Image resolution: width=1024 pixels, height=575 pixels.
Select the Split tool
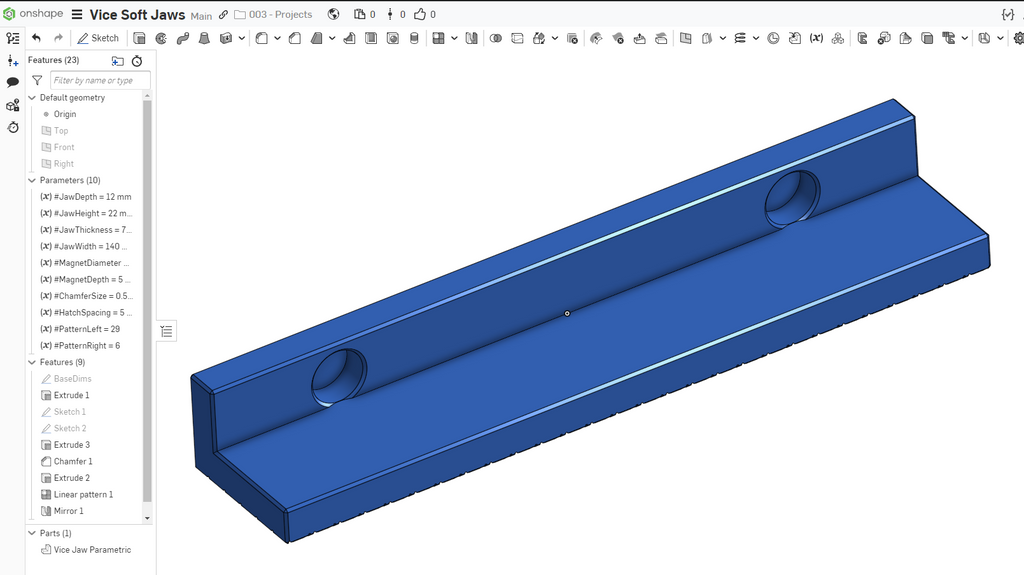[x=517, y=39]
